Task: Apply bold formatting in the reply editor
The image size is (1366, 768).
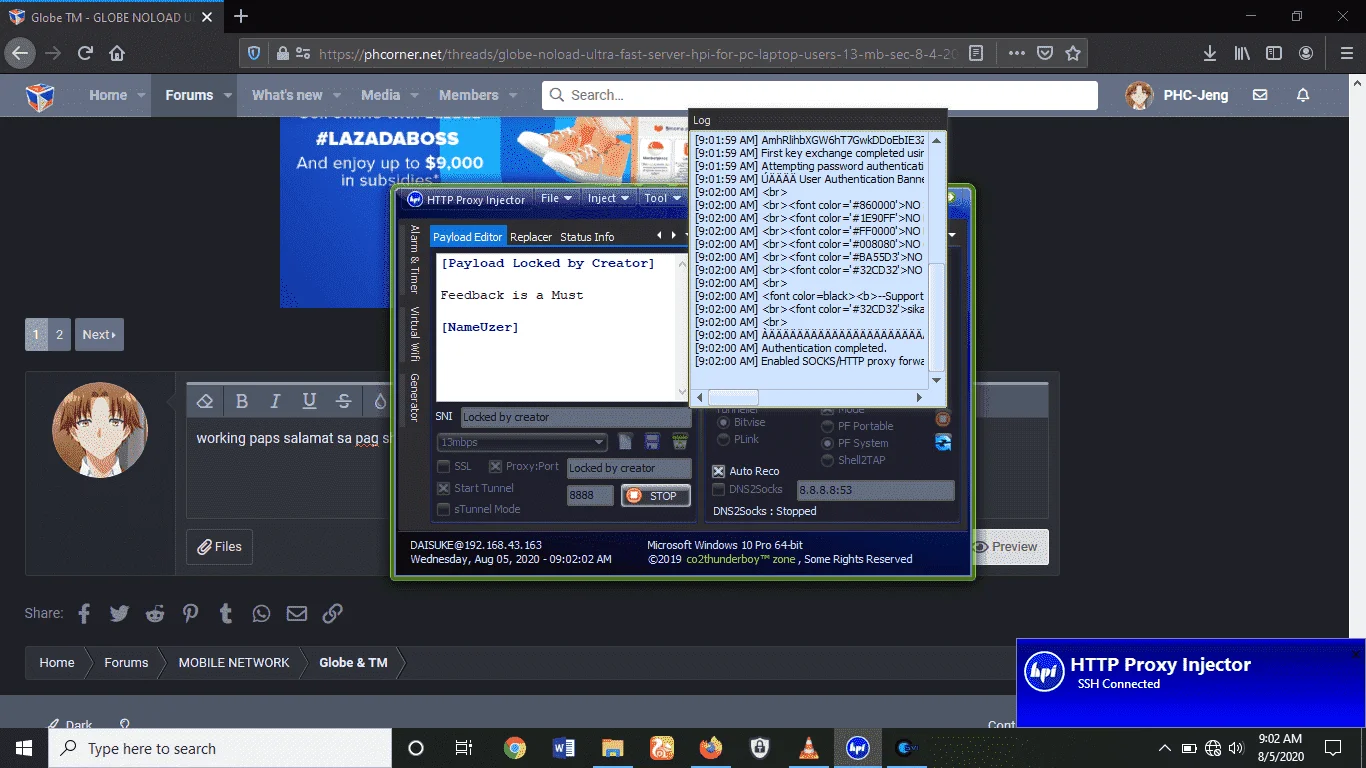Action: coord(241,401)
